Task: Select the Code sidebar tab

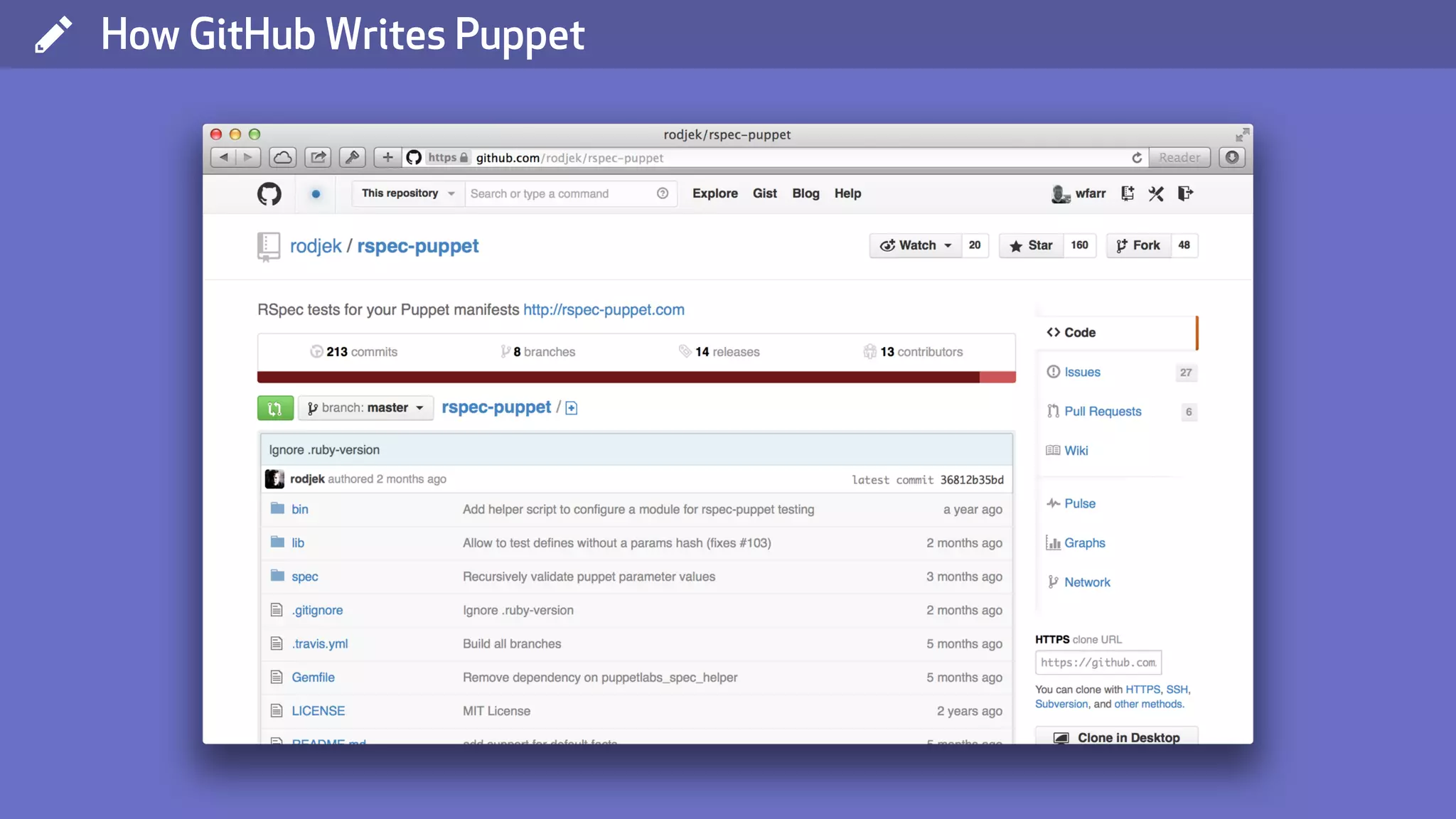Action: tap(1117, 333)
